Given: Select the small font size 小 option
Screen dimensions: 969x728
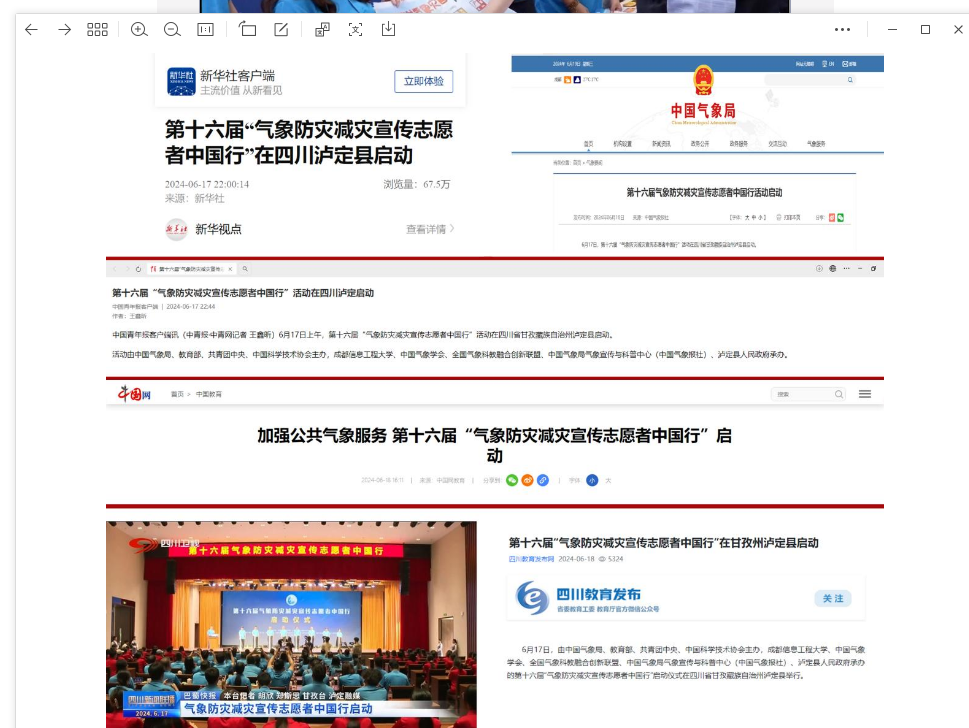Looking at the screenshot, I should click(592, 480).
